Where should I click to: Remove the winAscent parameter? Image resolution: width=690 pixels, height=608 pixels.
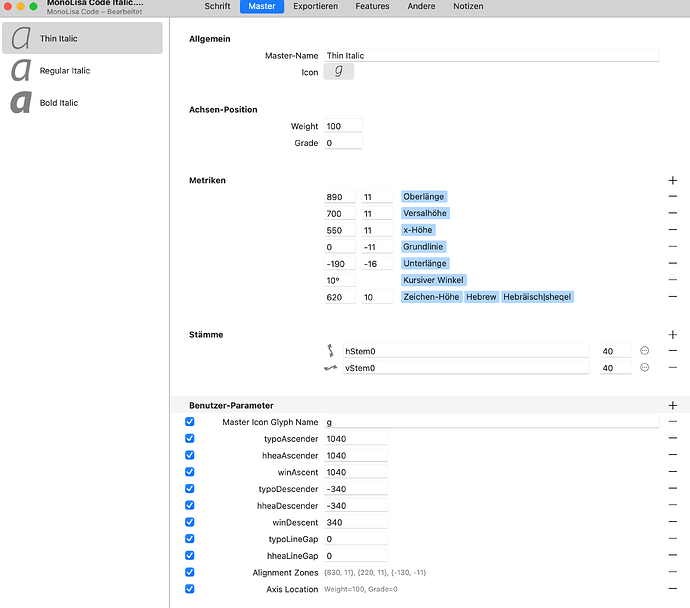(672, 472)
